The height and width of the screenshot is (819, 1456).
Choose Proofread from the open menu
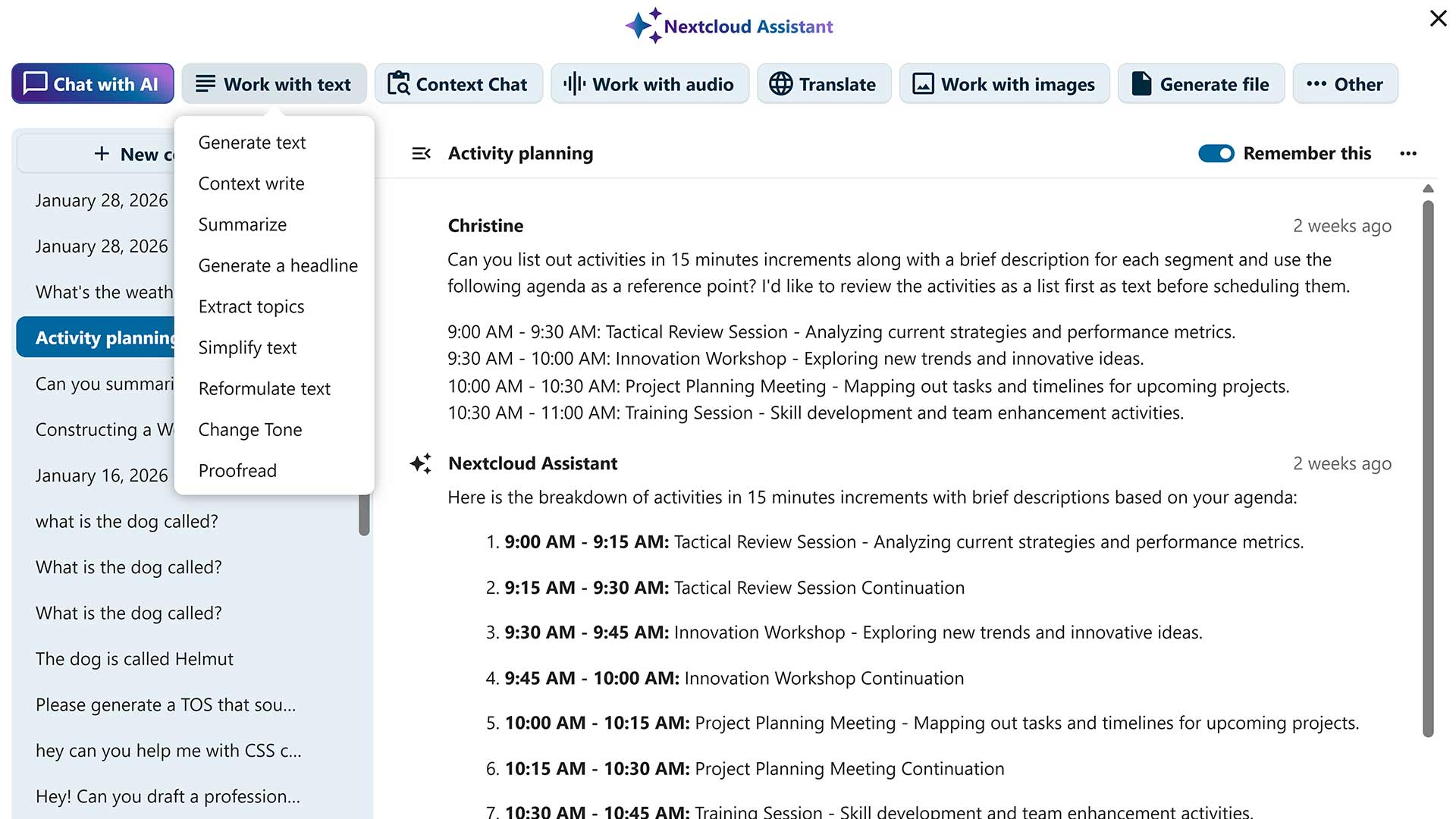tap(237, 470)
